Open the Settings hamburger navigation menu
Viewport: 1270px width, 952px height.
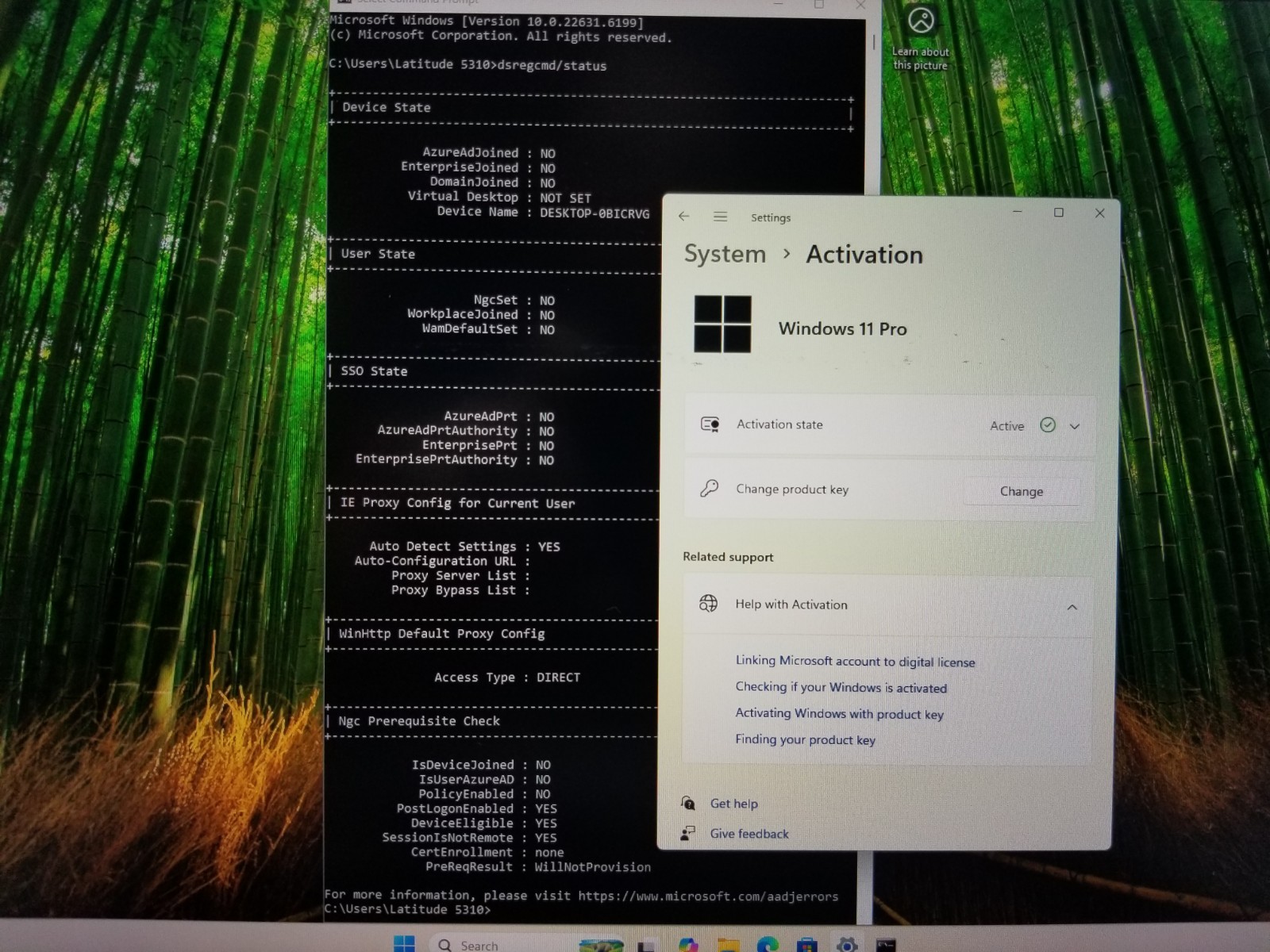(x=720, y=217)
